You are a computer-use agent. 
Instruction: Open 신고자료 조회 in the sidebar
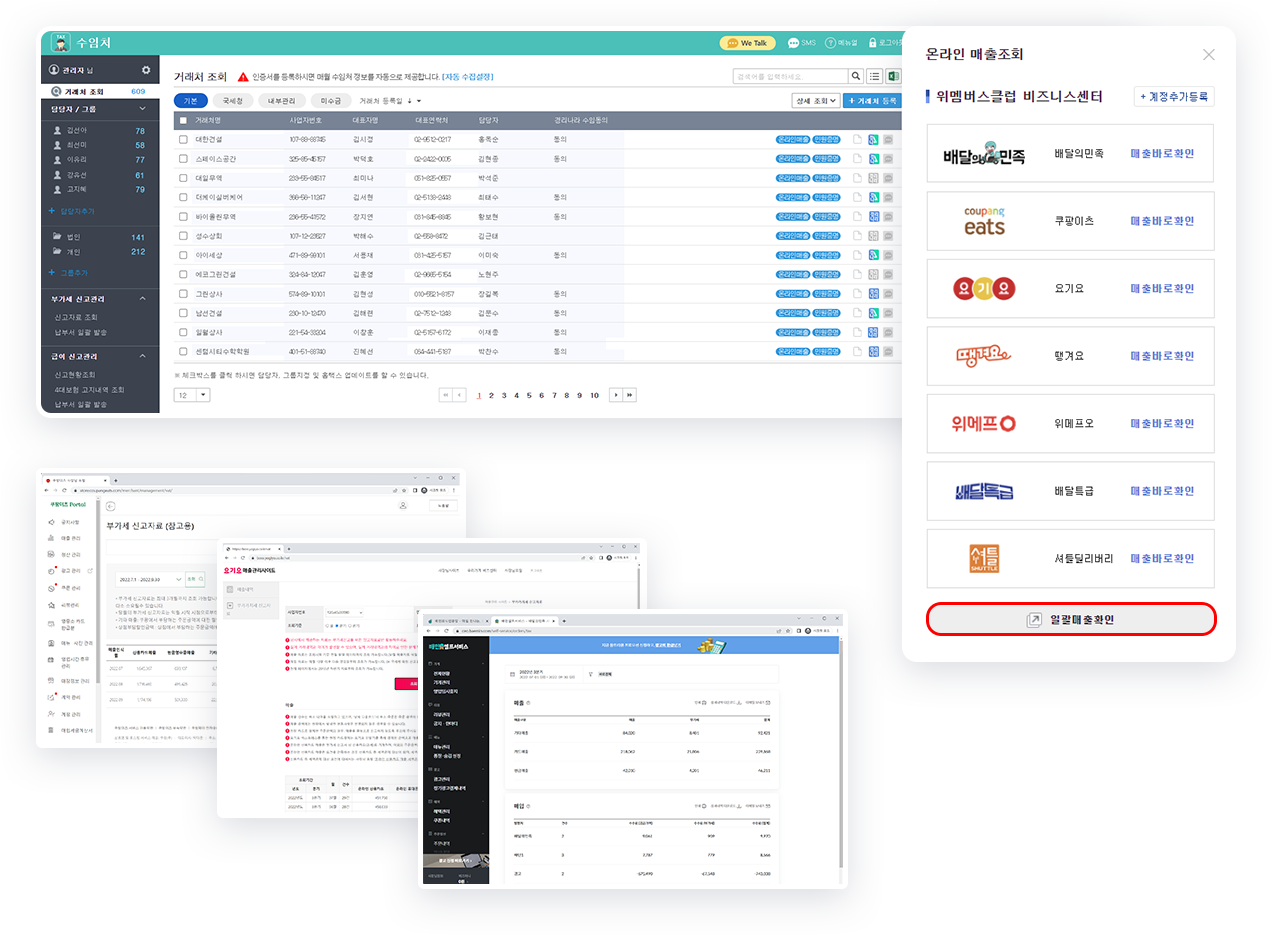(76, 317)
